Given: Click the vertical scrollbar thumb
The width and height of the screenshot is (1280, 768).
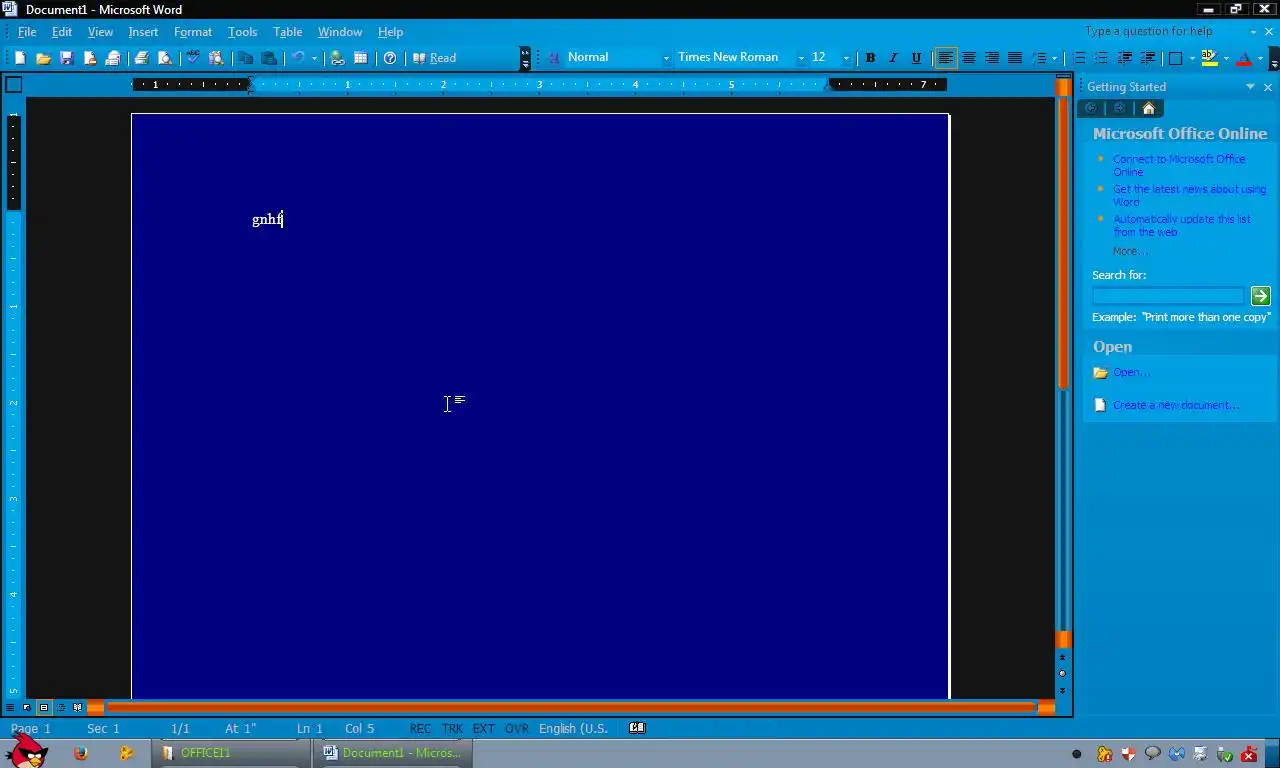Looking at the screenshot, I should 1063,243.
